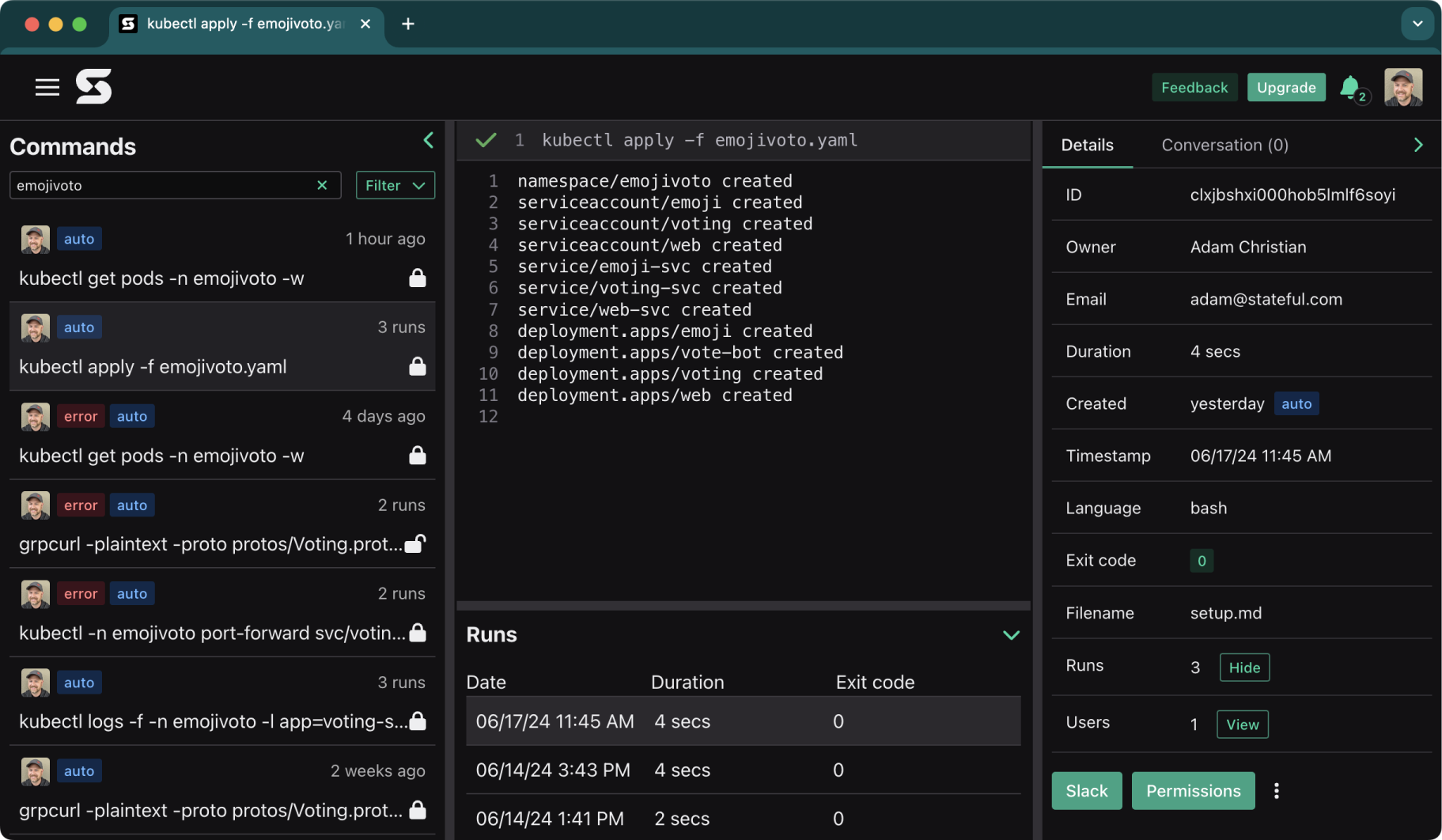Click output line namespace/emojivoto created
The height and width of the screenshot is (840, 1442).
[x=655, y=181]
